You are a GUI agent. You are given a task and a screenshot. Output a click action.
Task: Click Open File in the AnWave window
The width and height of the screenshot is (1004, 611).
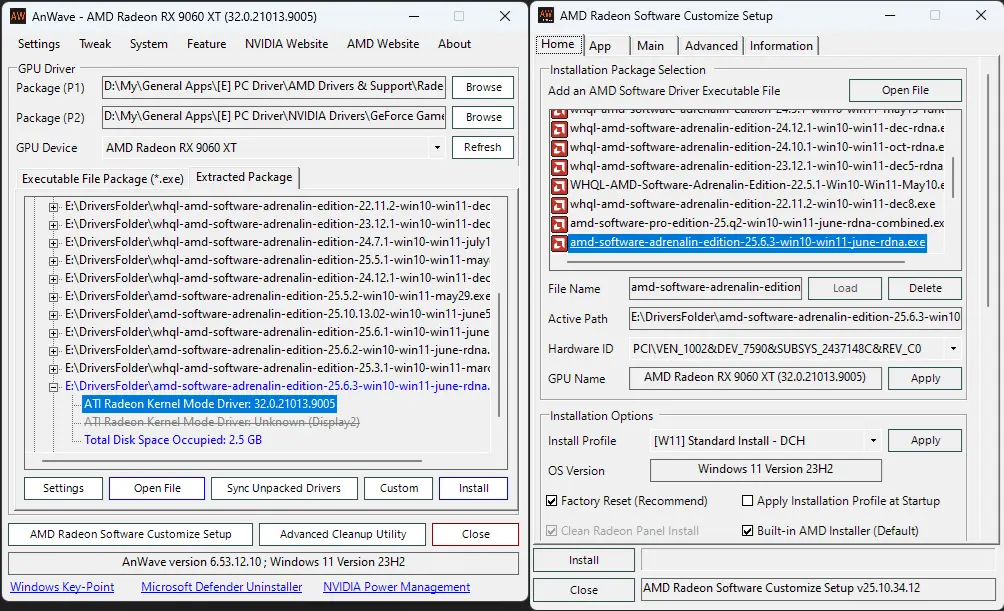(157, 488)
